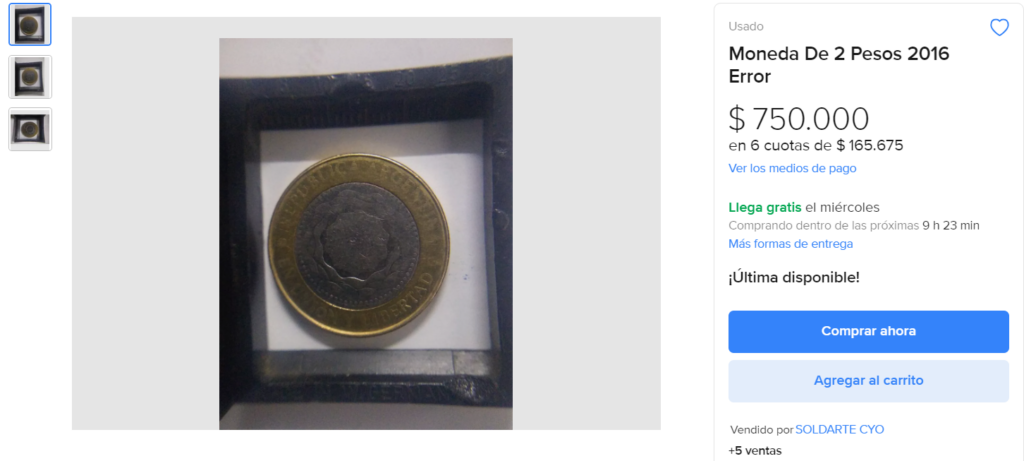
Task: Click the ¡Última disponible! notice
Action: click(x=794, y=278)
